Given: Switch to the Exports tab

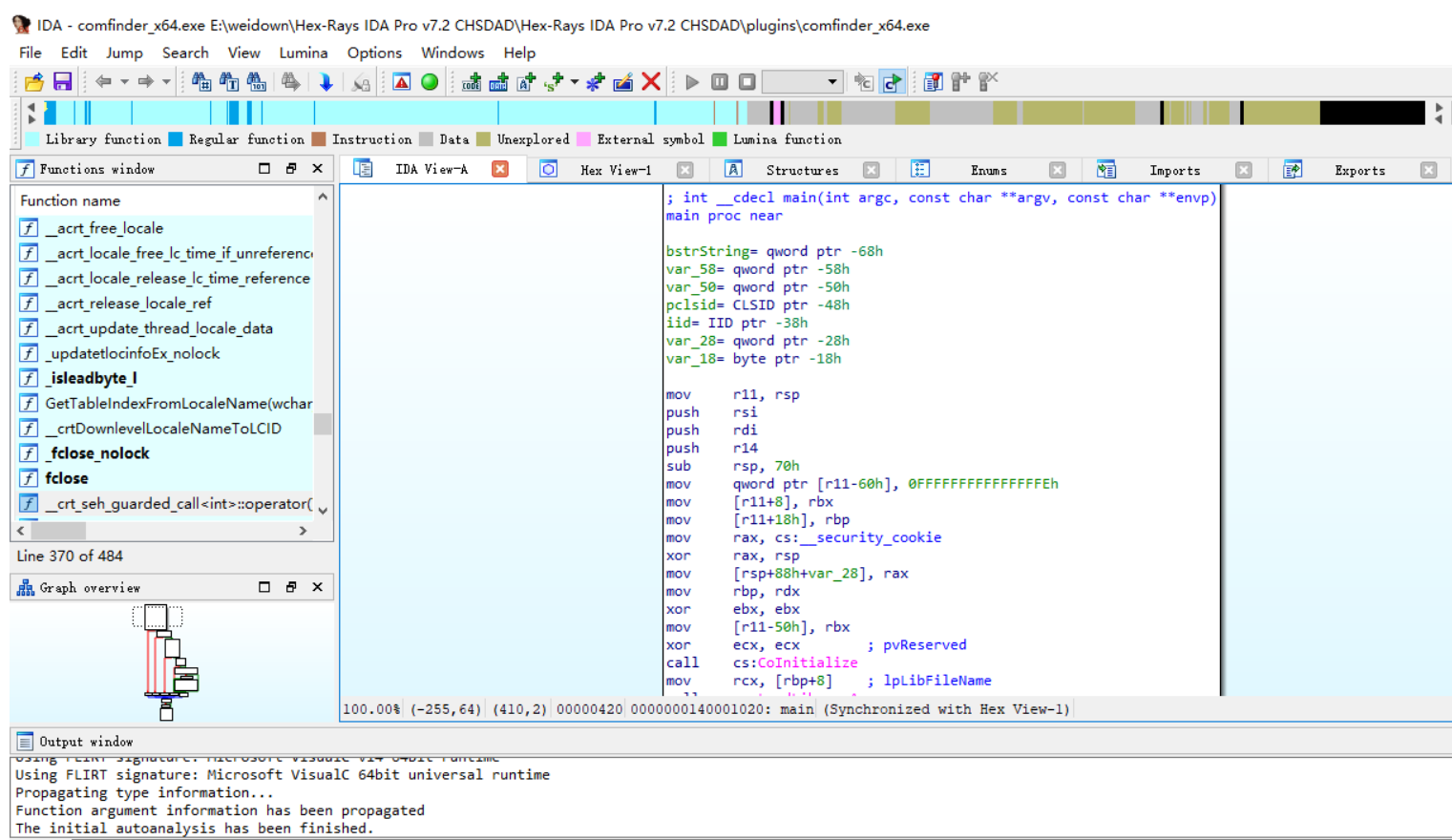Looking at the screenshot, I should point(1359,170).
